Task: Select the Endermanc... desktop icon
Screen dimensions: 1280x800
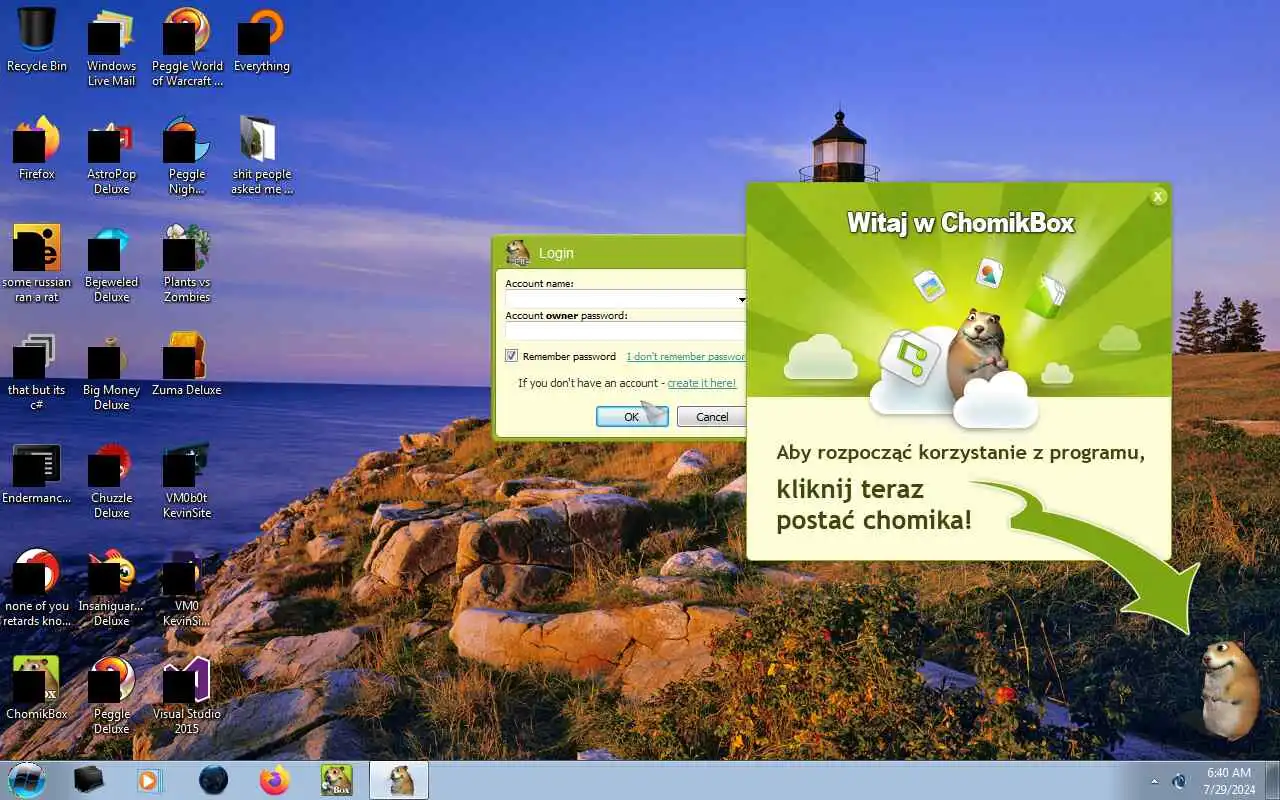Action: point(37,472)
